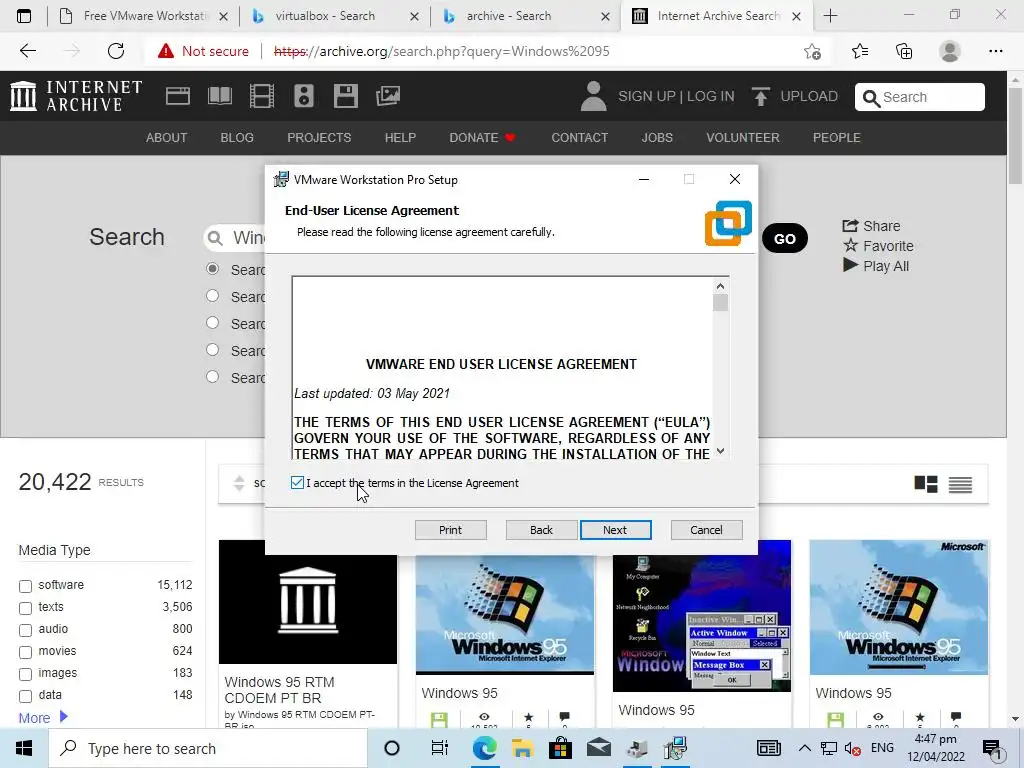Switch to virtualbox - Search tab
Screen dimensions: 1024x768
coord(334,16)
